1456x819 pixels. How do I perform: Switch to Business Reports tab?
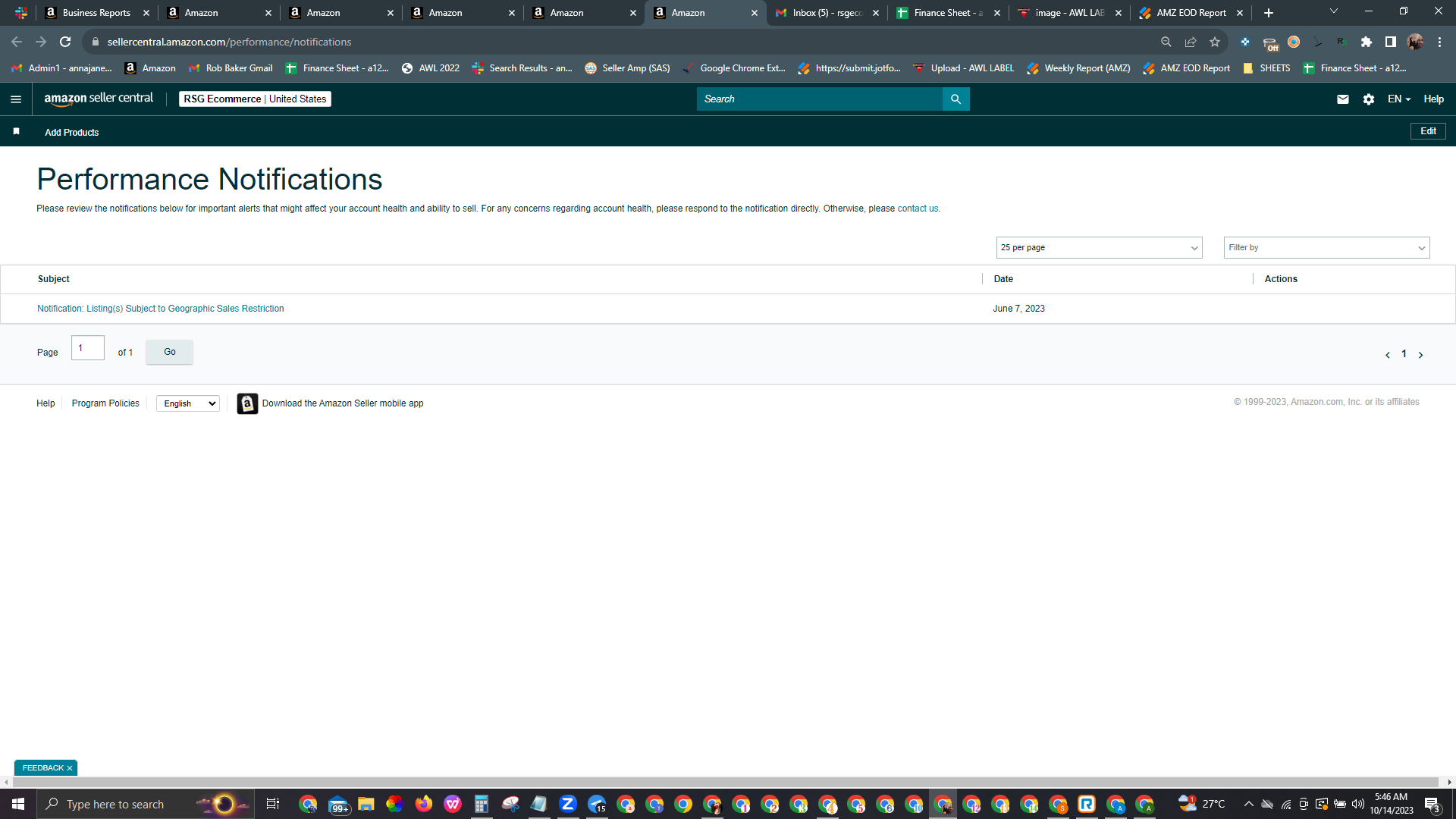[x=97, y=13]
